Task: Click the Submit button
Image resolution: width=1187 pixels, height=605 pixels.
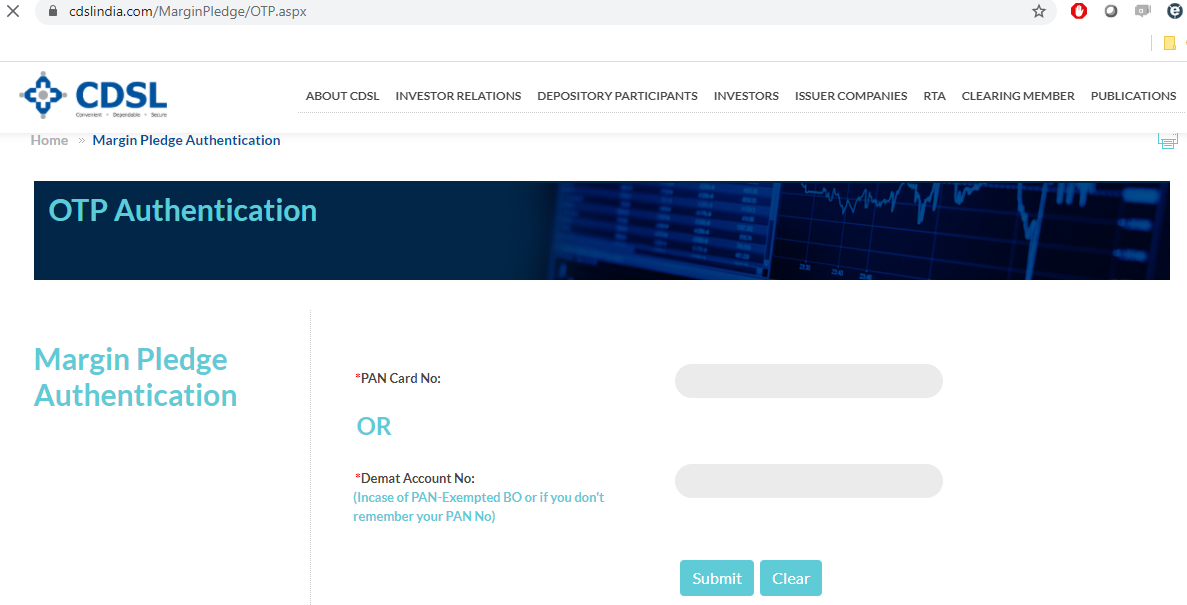Action: coord(717,578)
